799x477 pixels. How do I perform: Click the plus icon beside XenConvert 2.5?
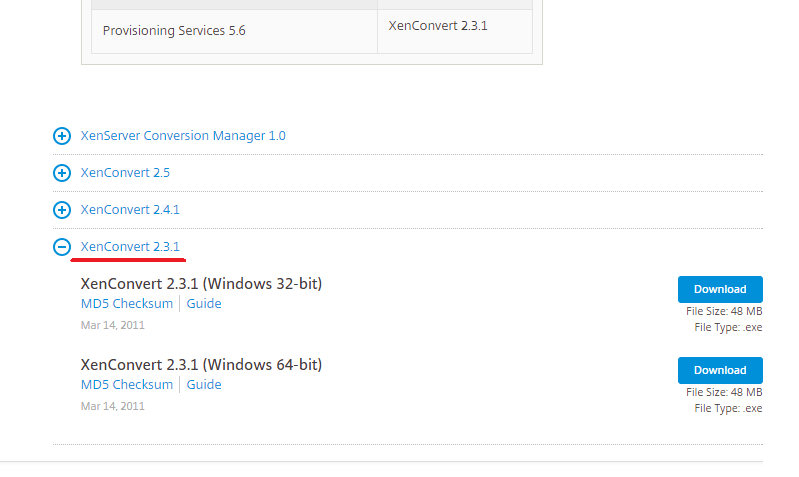pyautogui.click(x=62, y=173)
